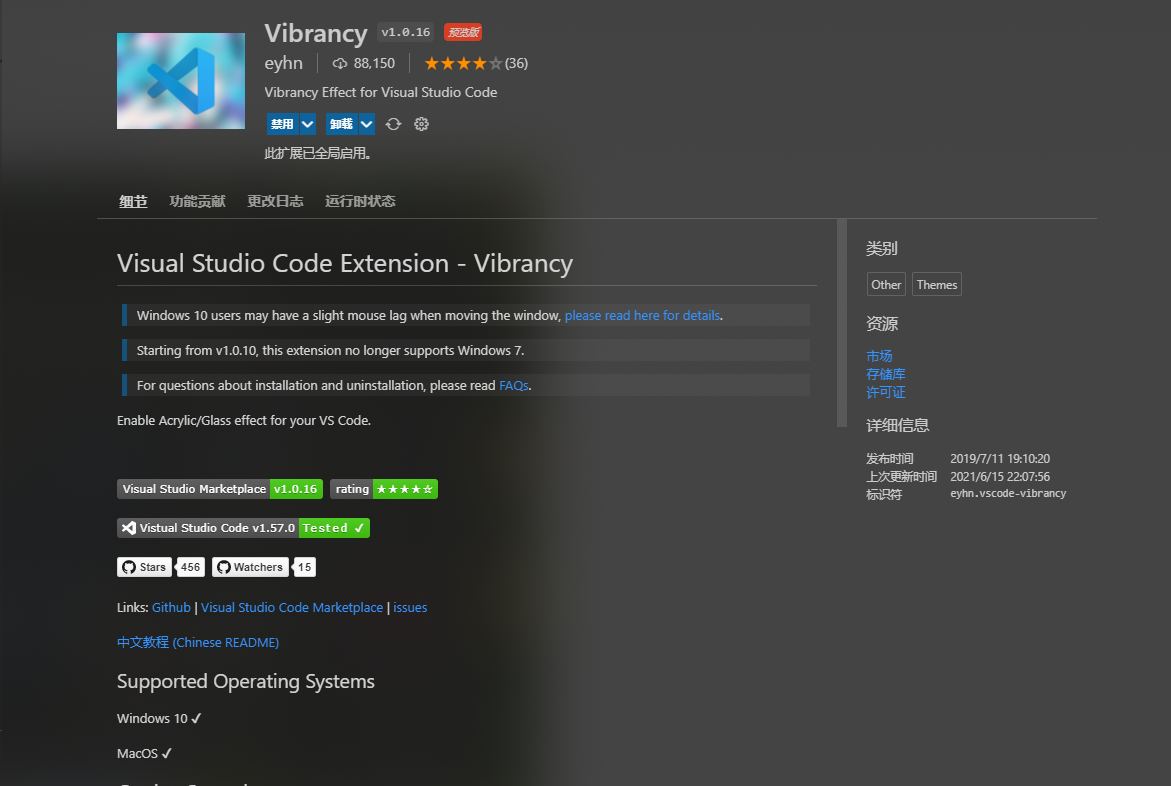Click the Vibrancy extension logo image
This screenshot has height=786, width=1171.
tap(181, 81)
